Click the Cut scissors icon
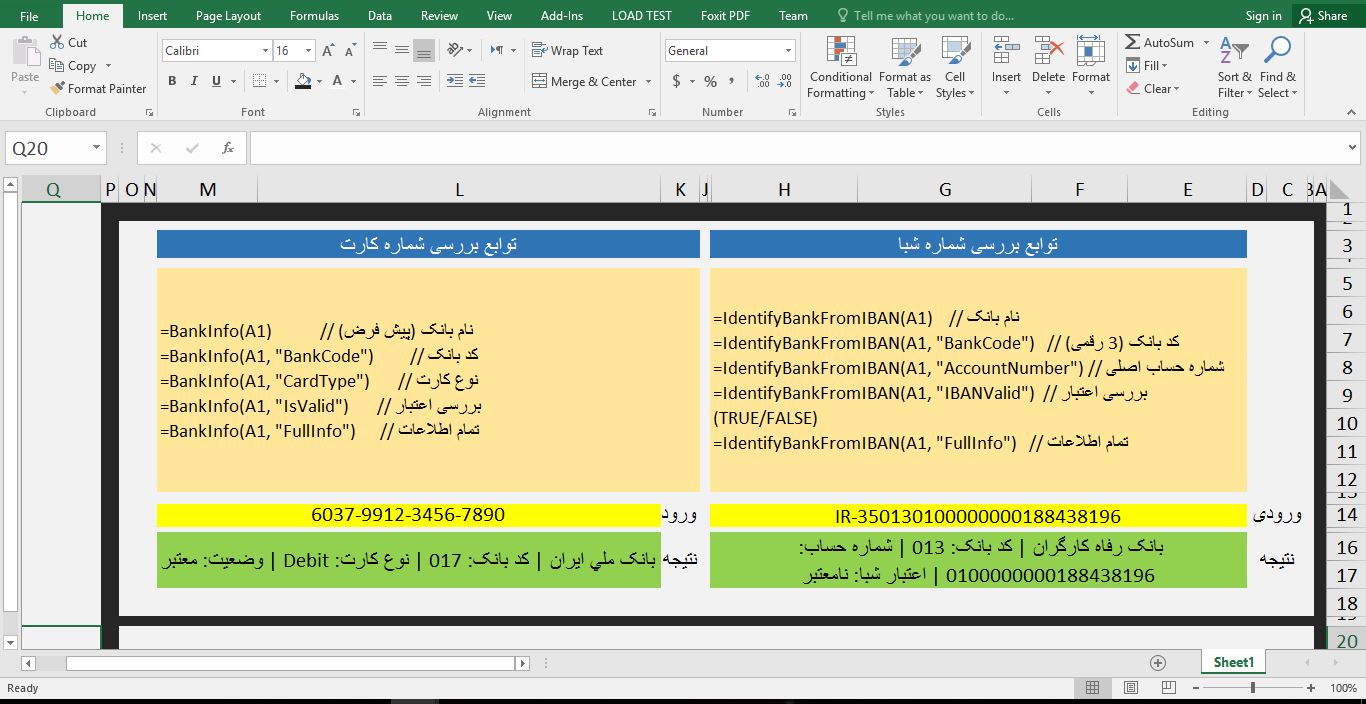The width and height of the screenshot is (1366, 704). tap(56, 43)
